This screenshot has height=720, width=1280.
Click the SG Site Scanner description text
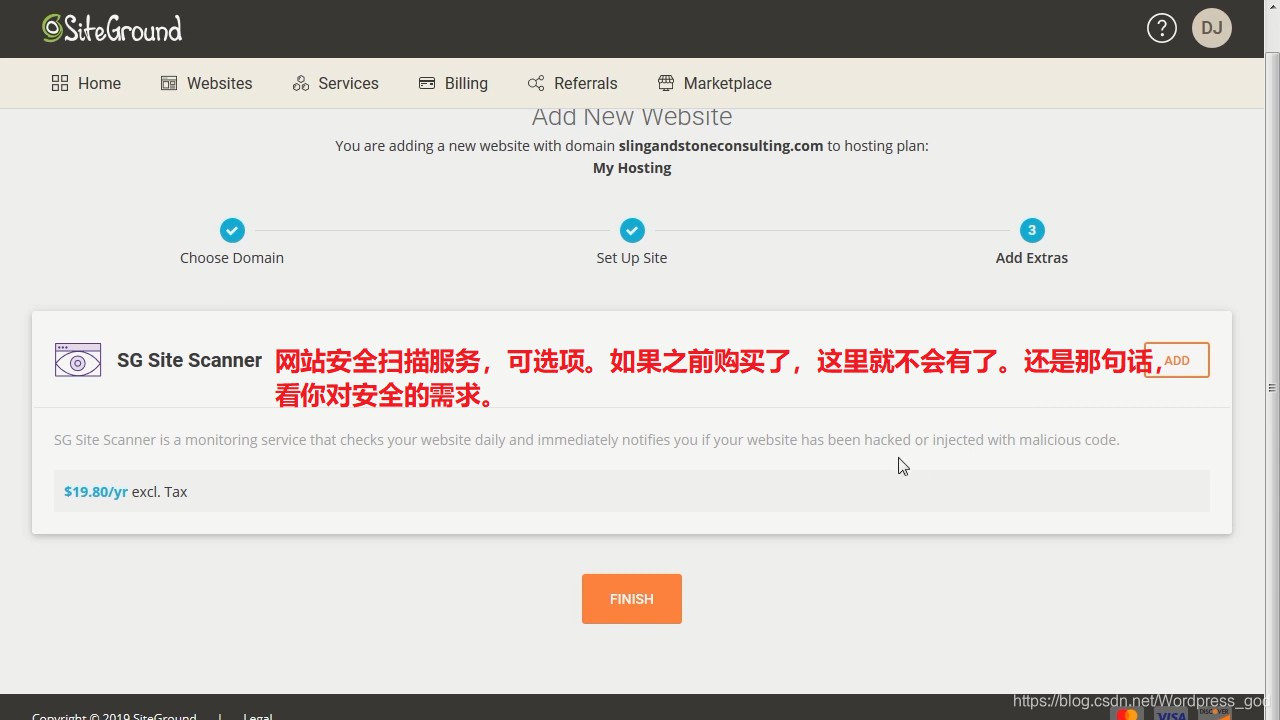click(x=587, y=440)
